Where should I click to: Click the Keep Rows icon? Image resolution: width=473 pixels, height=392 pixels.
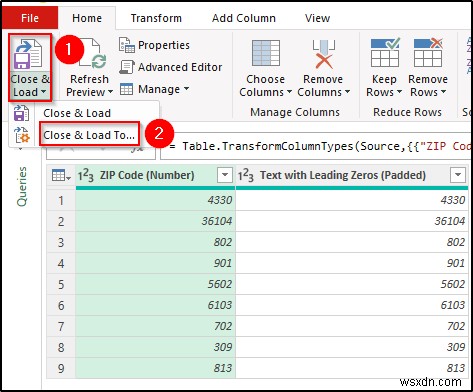point(385,53)
